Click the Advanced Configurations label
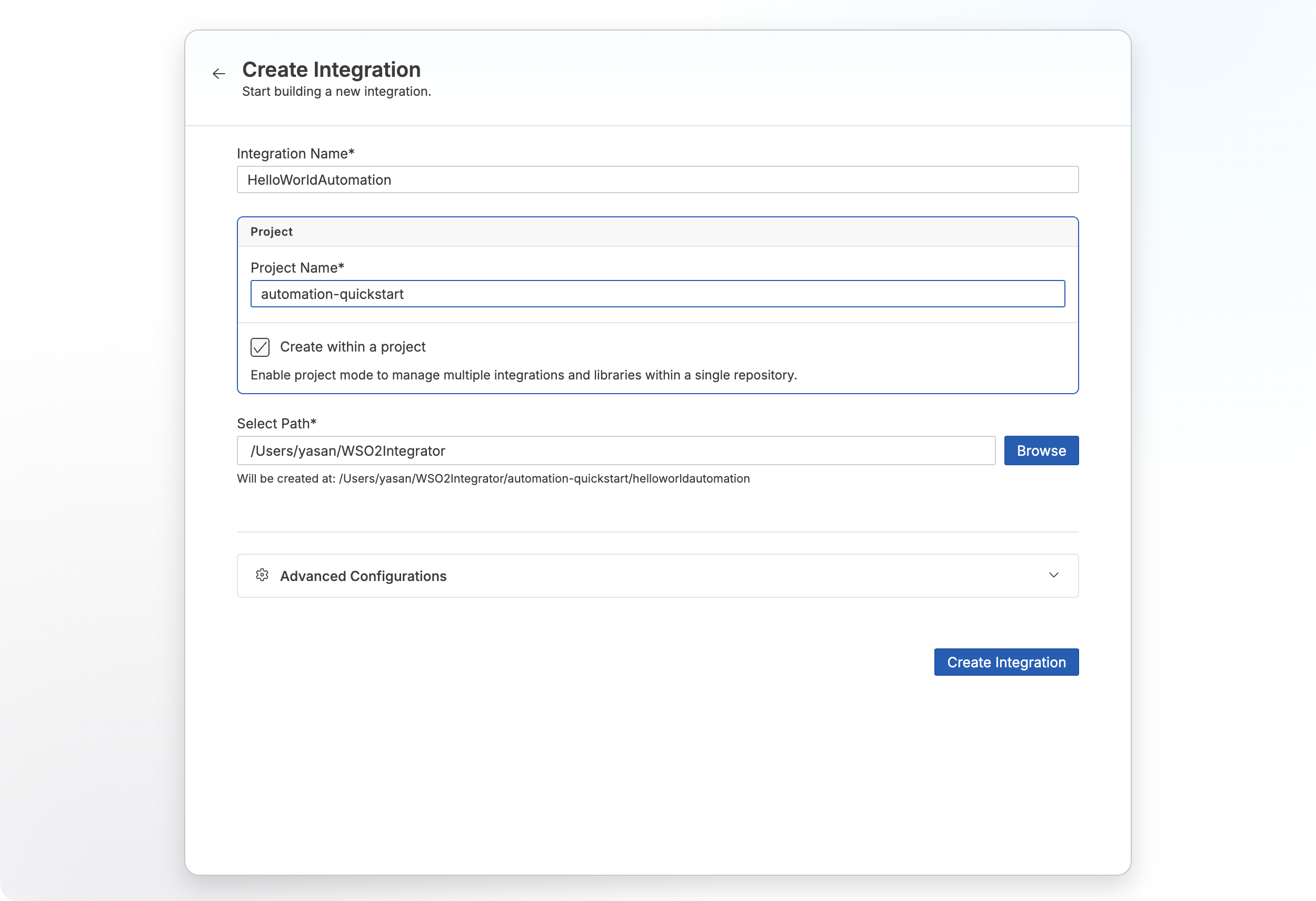 coord(363,576)
